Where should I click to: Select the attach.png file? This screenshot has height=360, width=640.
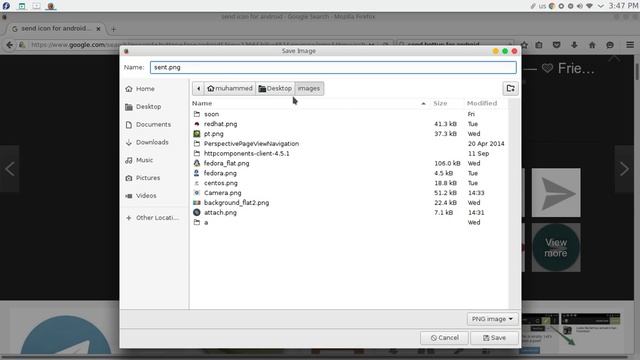pos(350,212)
